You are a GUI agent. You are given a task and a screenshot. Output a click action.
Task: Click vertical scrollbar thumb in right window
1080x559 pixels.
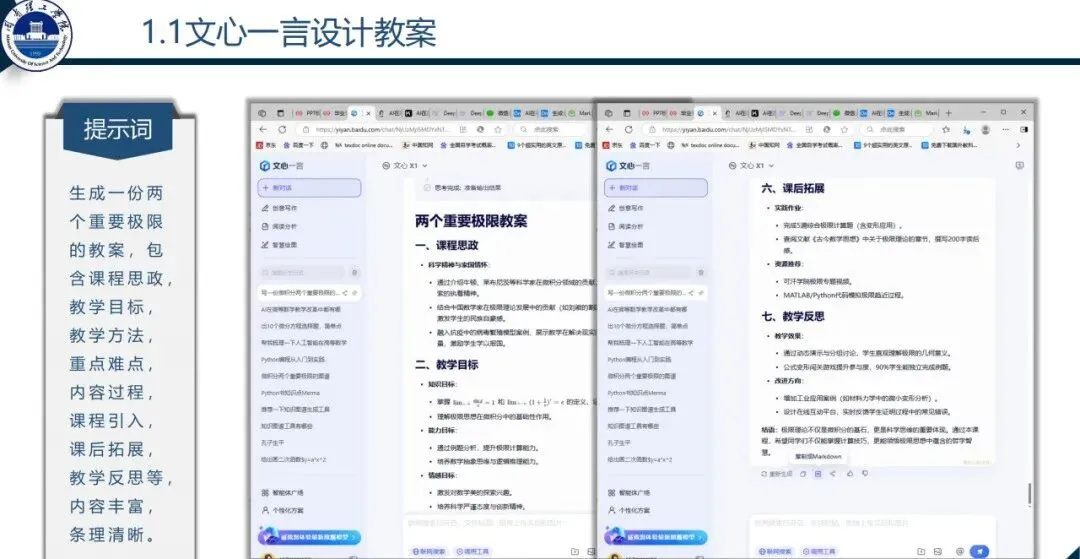[x=1030, y=493]
